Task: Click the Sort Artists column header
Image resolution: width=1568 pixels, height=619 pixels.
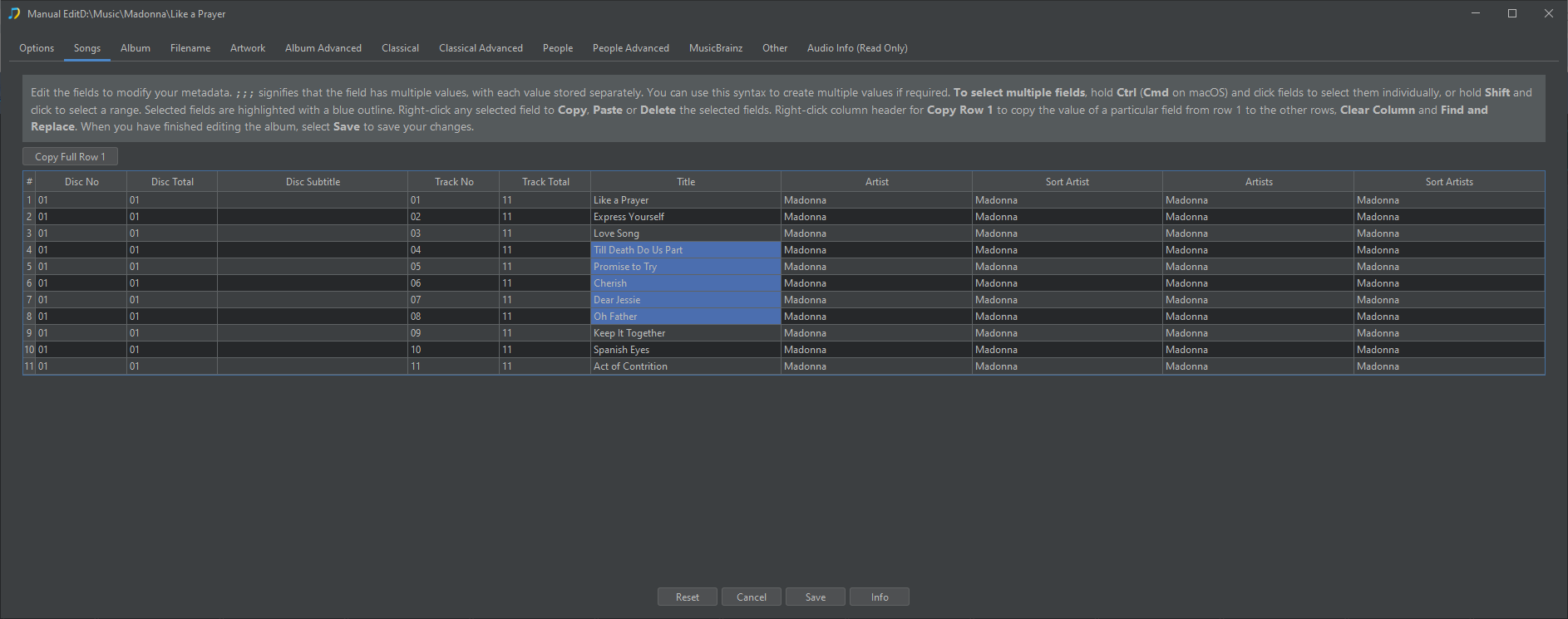Action: (x=1449, y=181)
